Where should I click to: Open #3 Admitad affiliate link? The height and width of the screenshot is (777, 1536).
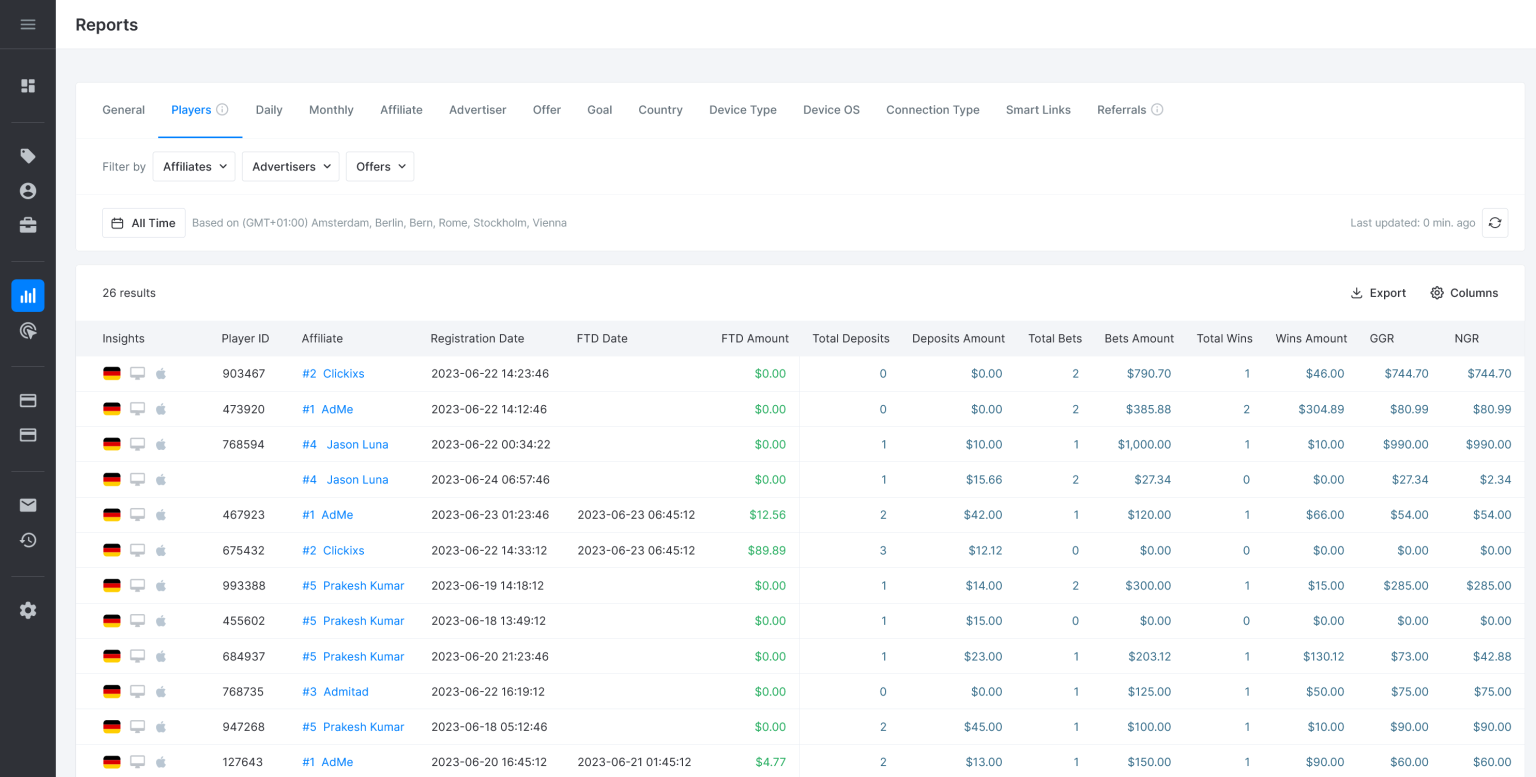pyautogui.click(x=335, y=691)
